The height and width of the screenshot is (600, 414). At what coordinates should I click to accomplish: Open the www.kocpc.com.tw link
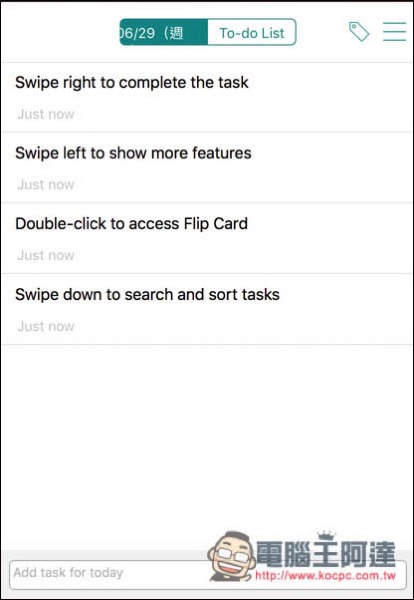pyautogui.click(x=326, y=575)
